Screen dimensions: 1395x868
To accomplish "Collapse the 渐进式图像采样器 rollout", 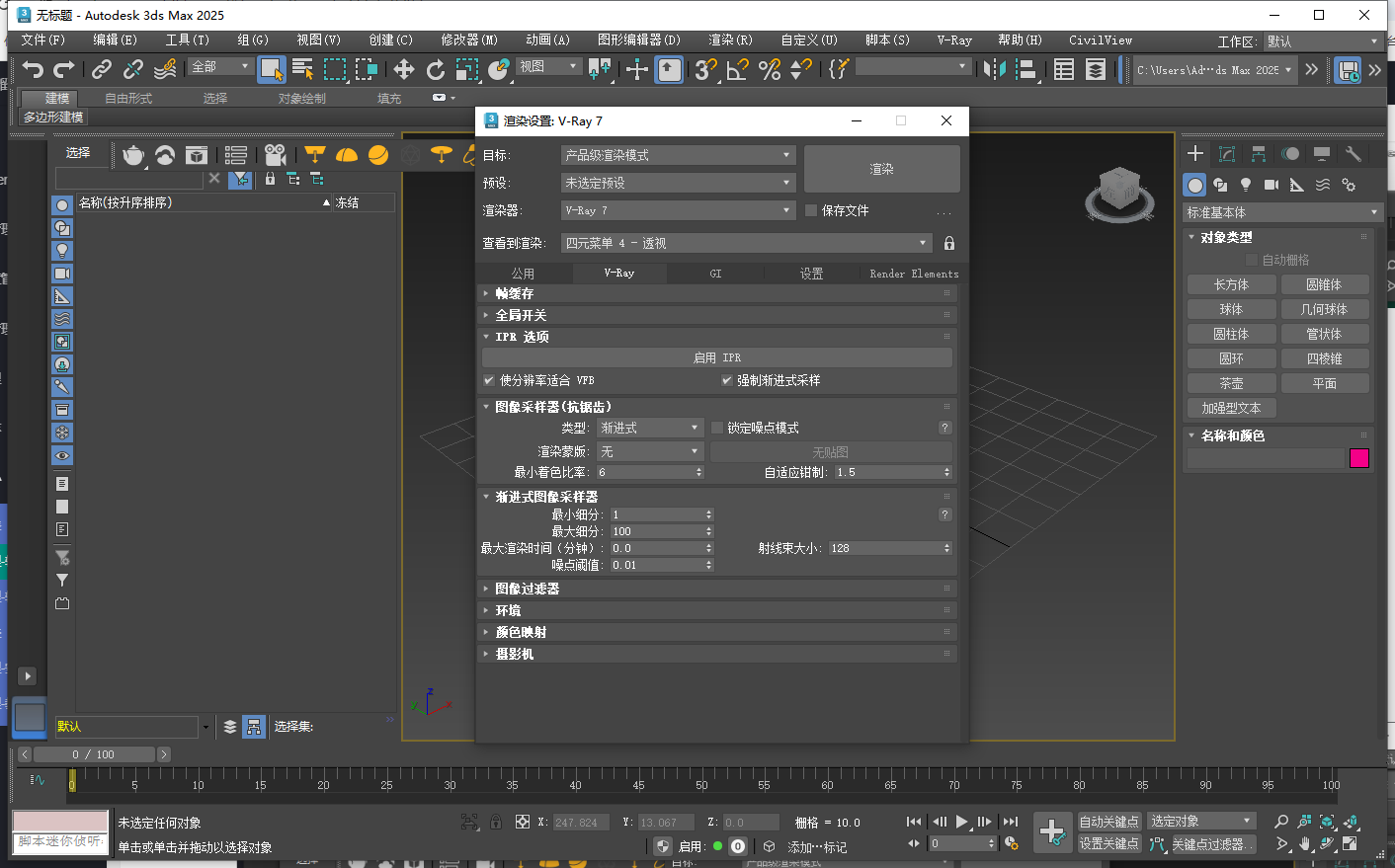I will [x=486, y=496].
